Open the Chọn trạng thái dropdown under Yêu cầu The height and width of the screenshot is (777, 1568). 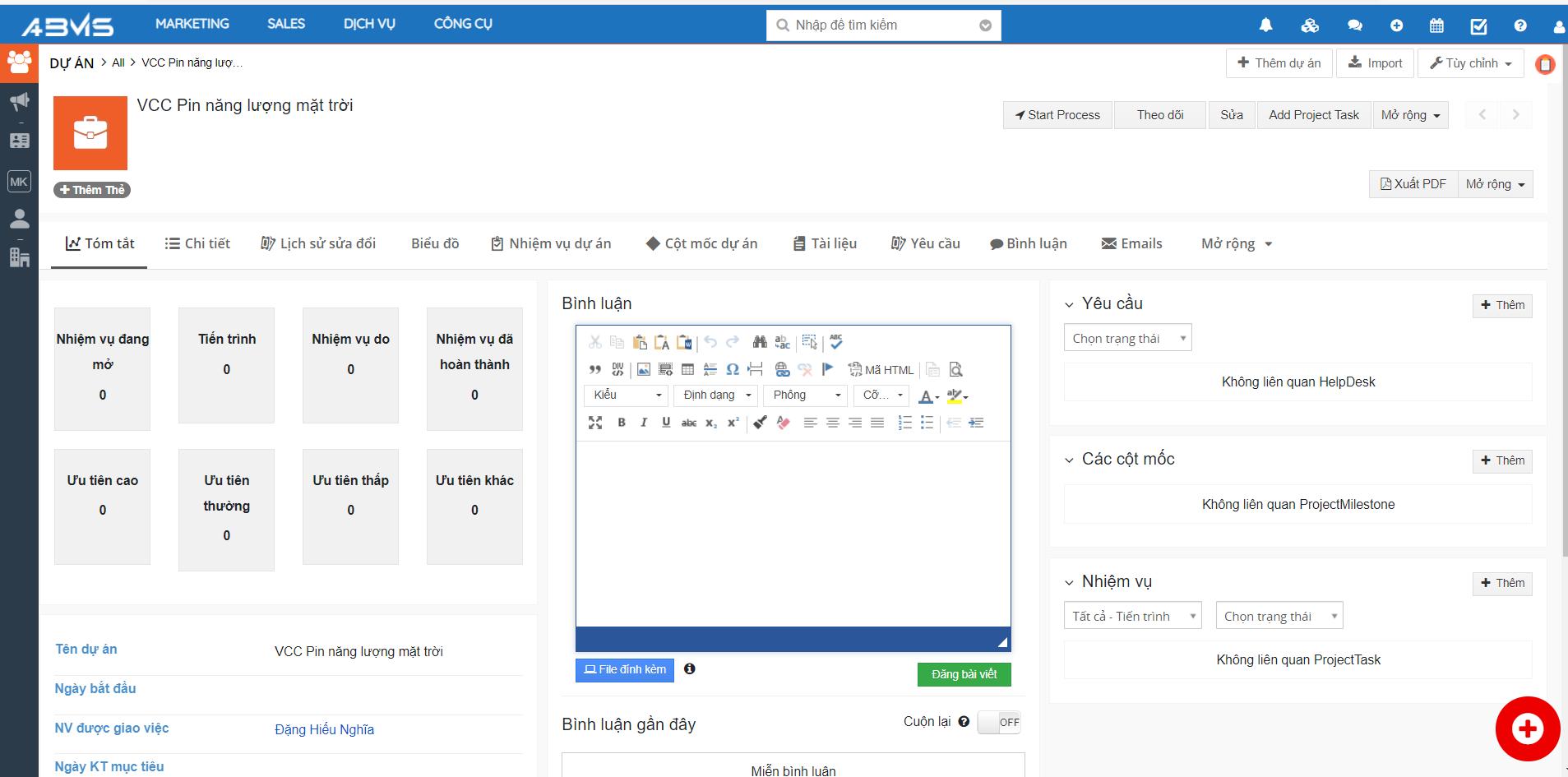coord(1127,338)
